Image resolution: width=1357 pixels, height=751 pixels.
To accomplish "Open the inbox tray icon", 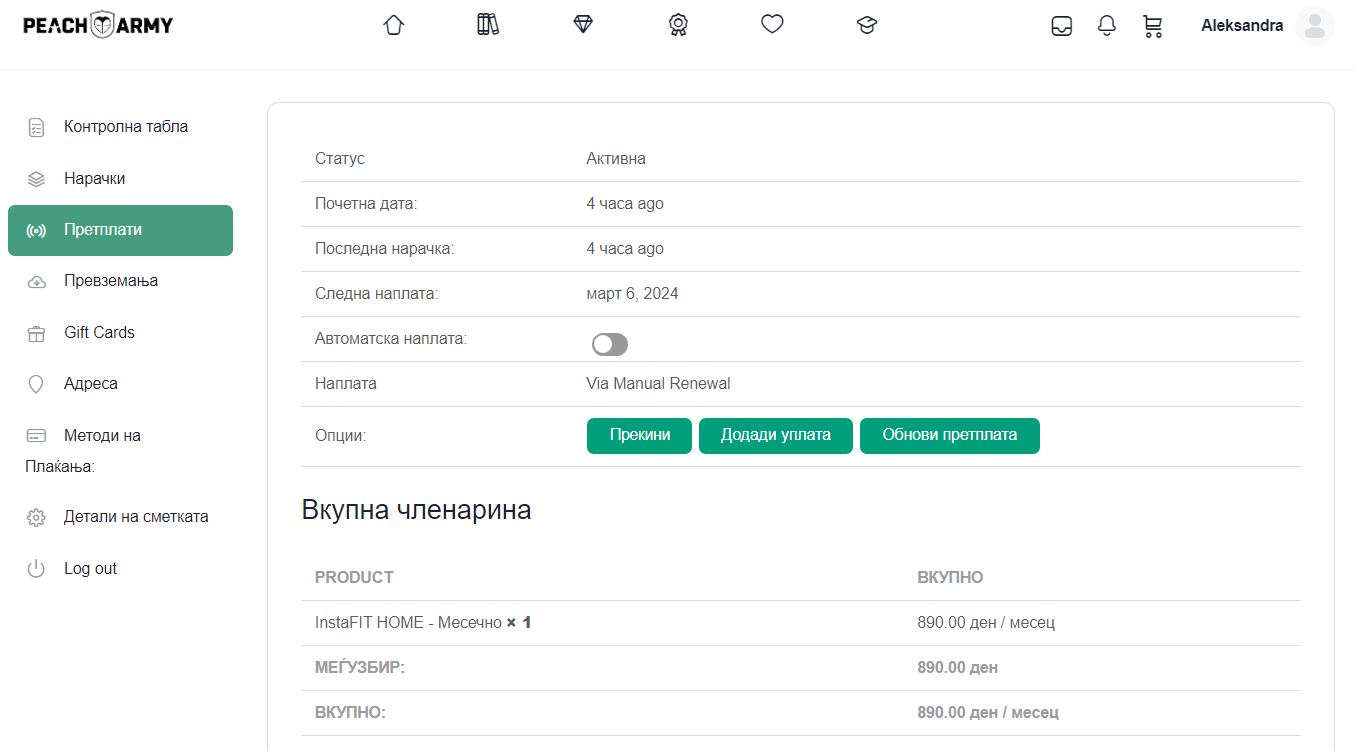I will [1062, 26].
